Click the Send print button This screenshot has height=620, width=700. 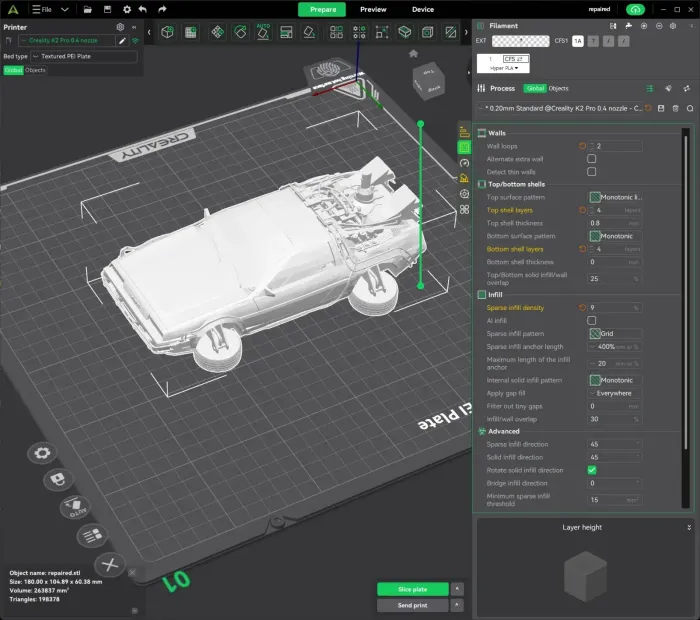click(x=412, y=605)
